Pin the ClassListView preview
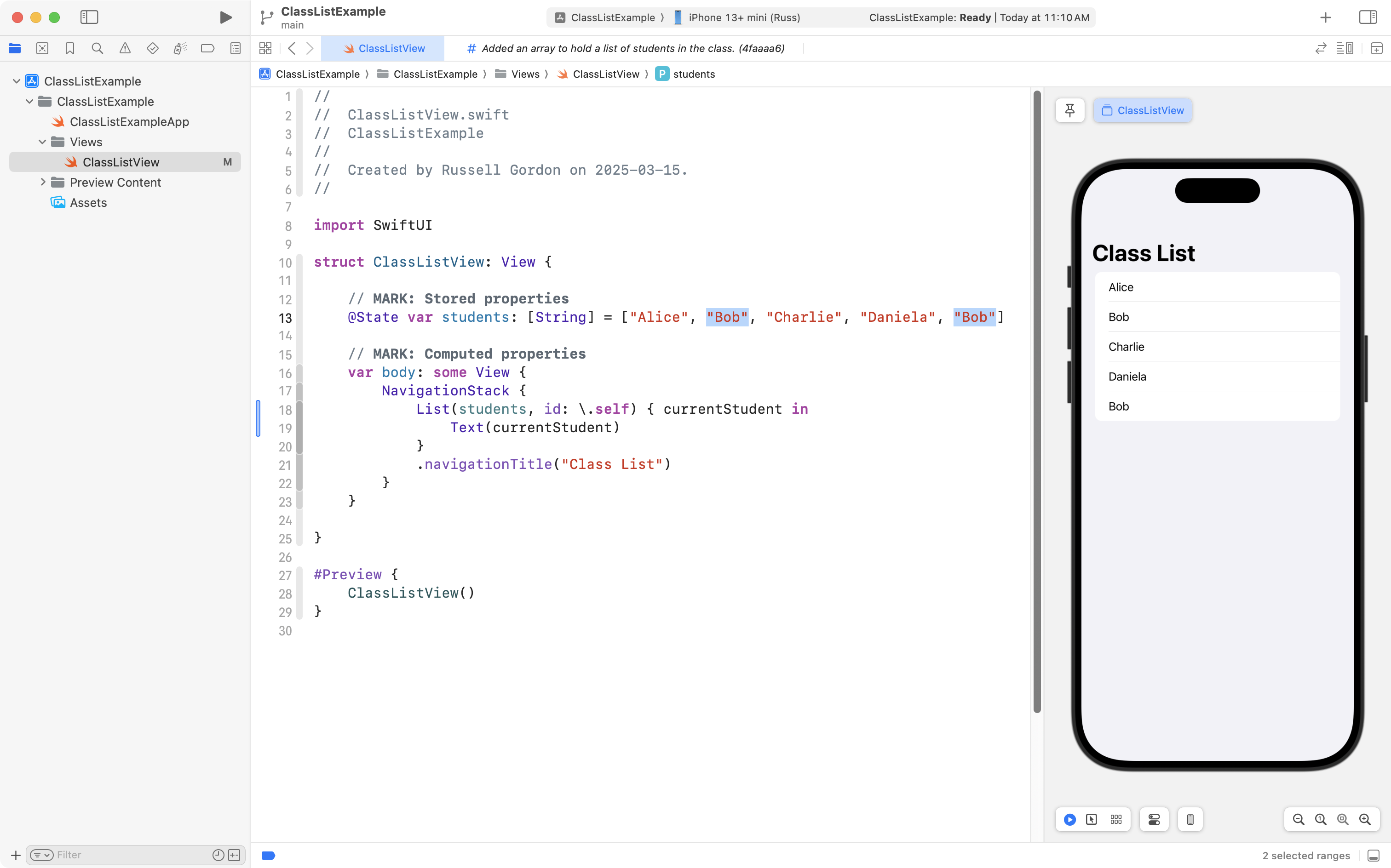The height and width of the screenshot is (868, 1391). pyautogui.click(x=1069, y=110)
